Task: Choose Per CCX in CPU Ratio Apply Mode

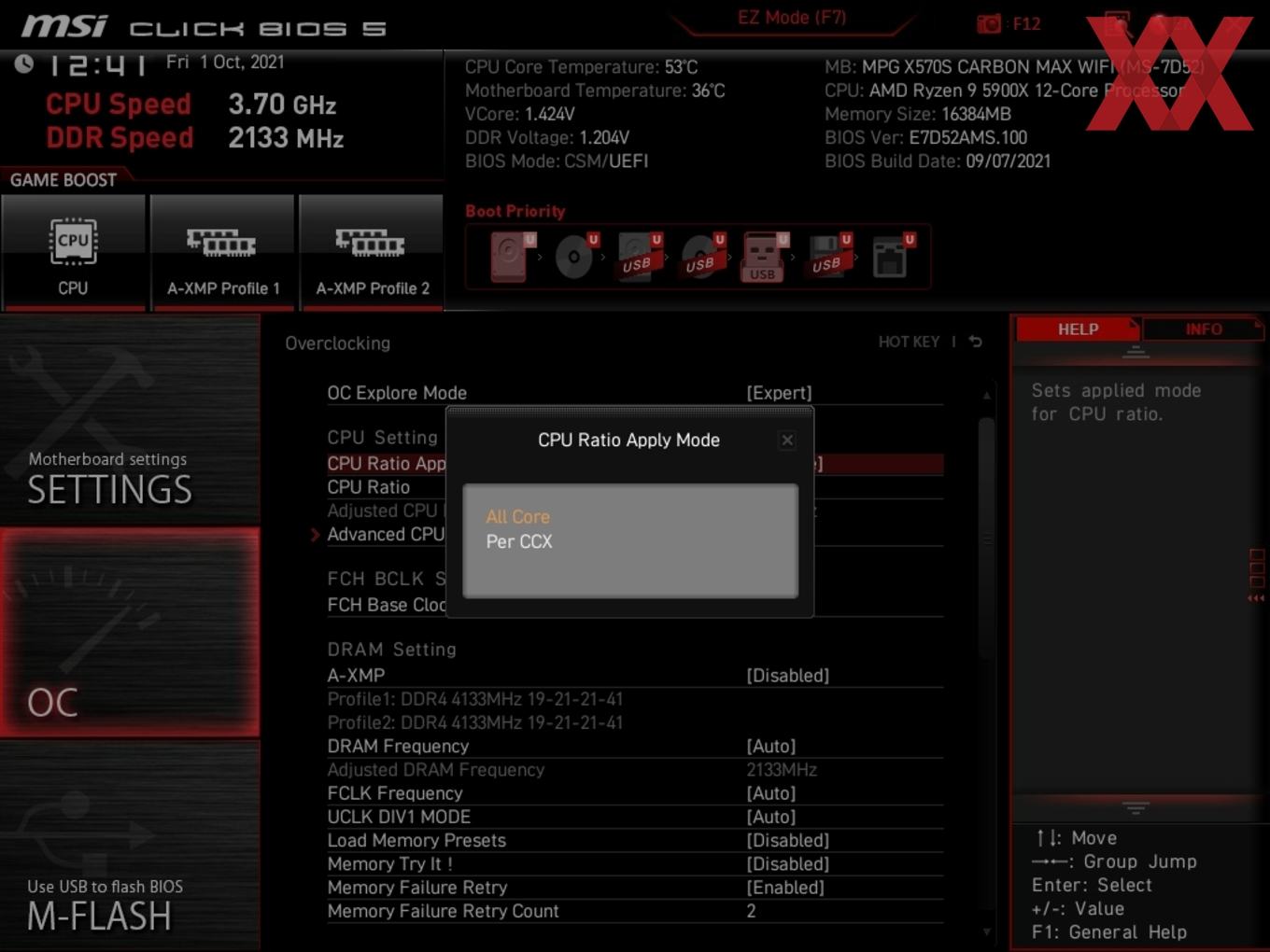Action: (x=519, y=541)
